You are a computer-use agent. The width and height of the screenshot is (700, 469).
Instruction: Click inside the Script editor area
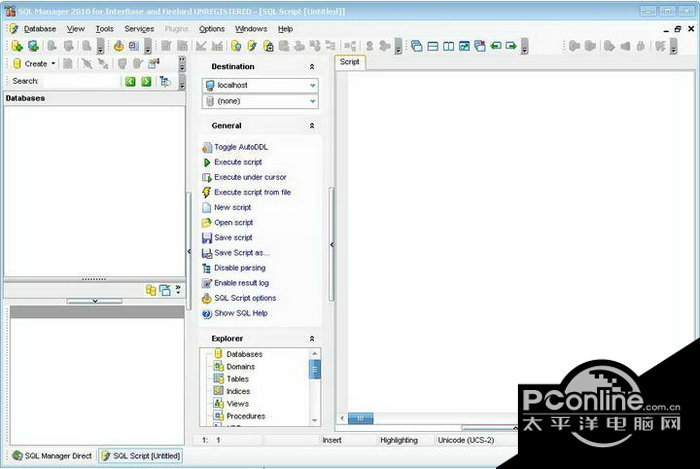[520, 241]
